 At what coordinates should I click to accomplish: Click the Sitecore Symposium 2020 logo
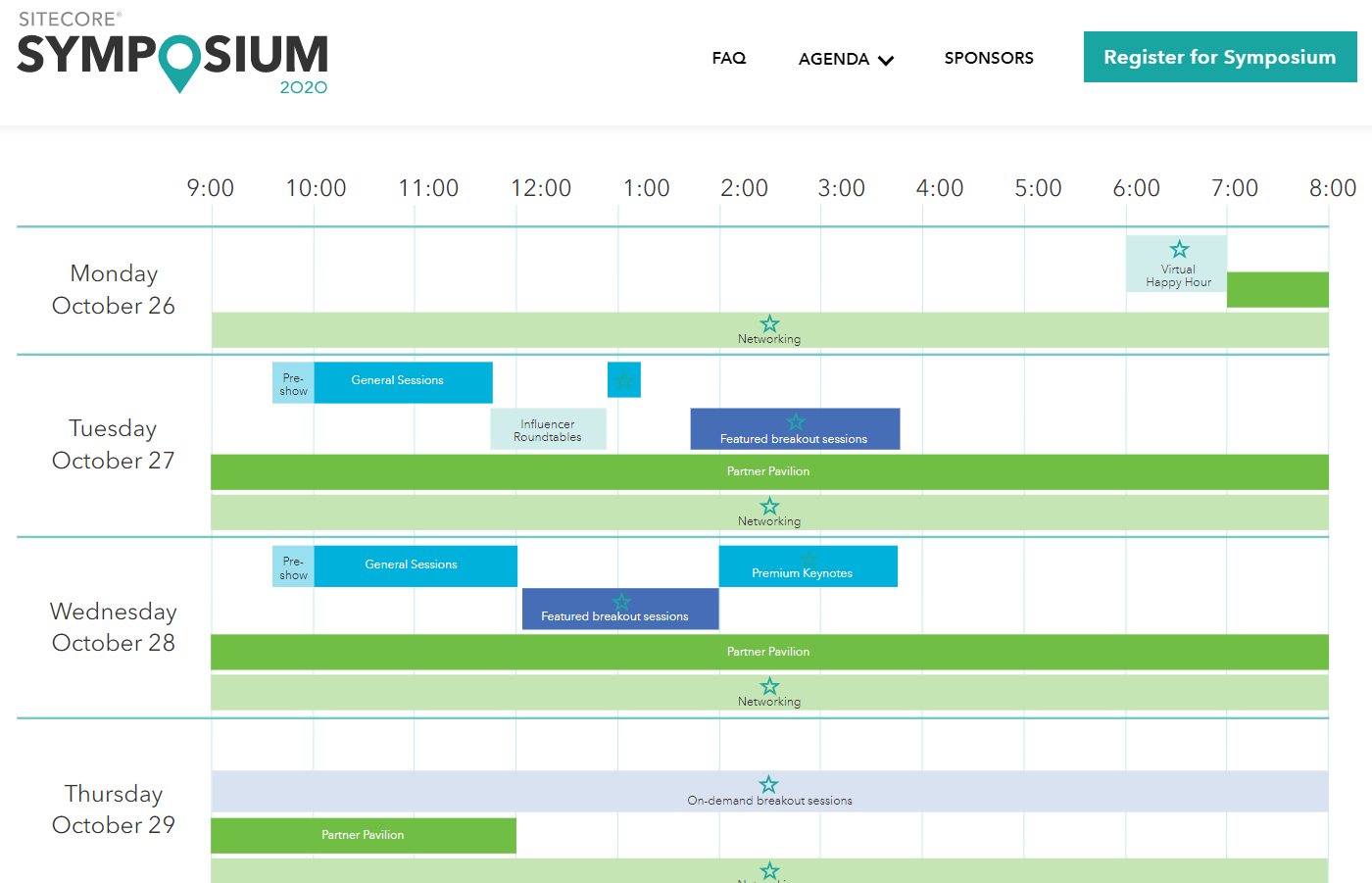(172, 54)
